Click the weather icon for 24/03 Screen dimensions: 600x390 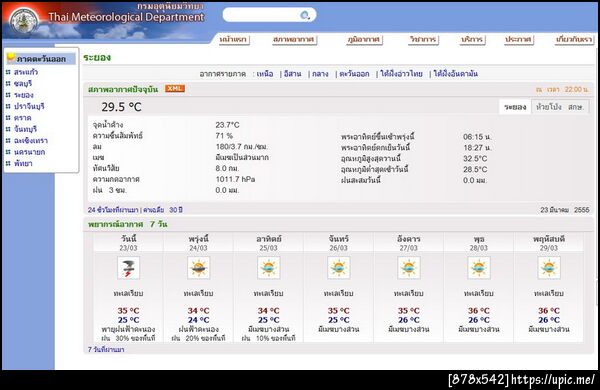click(x=198, y=268)
